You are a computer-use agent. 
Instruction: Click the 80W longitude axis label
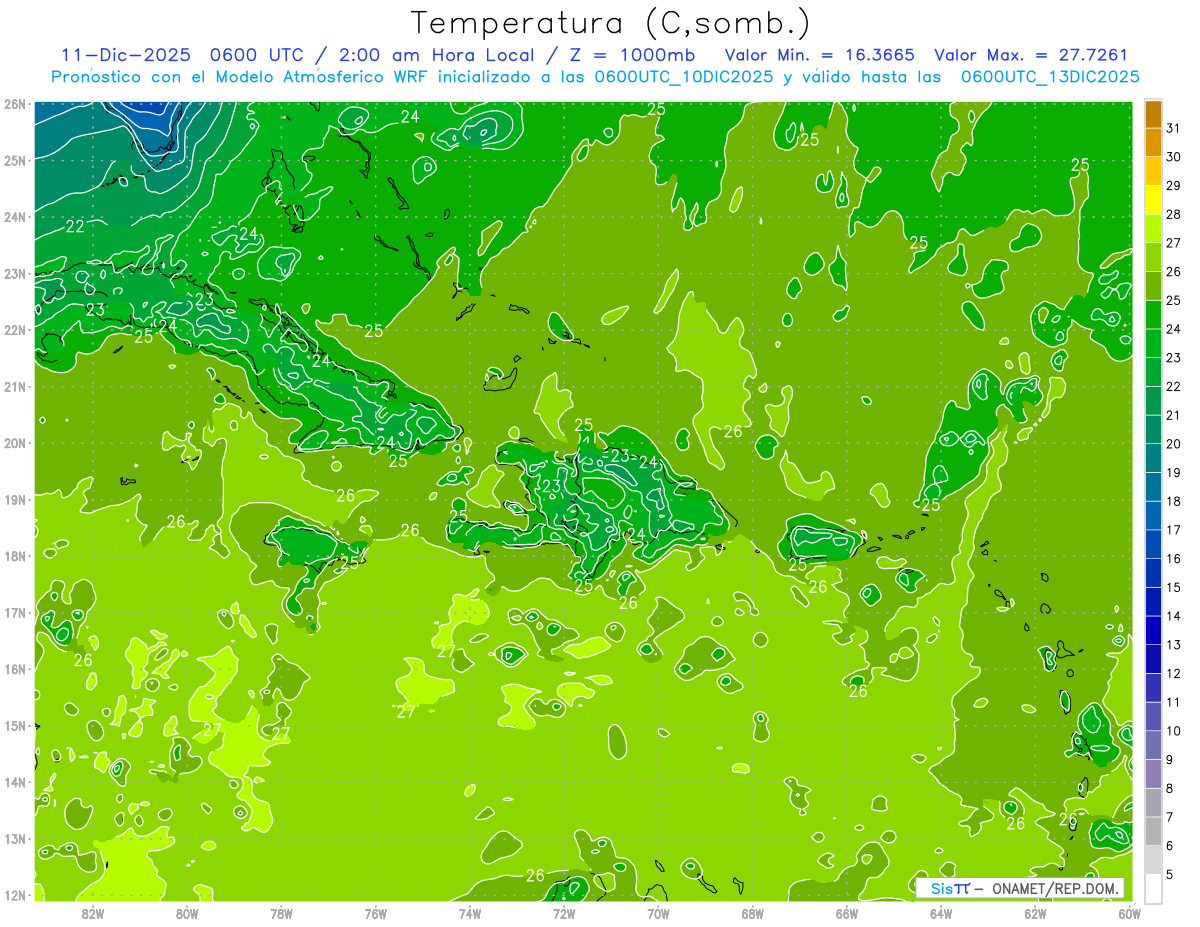pyautogui.click(x=187, y=912)
